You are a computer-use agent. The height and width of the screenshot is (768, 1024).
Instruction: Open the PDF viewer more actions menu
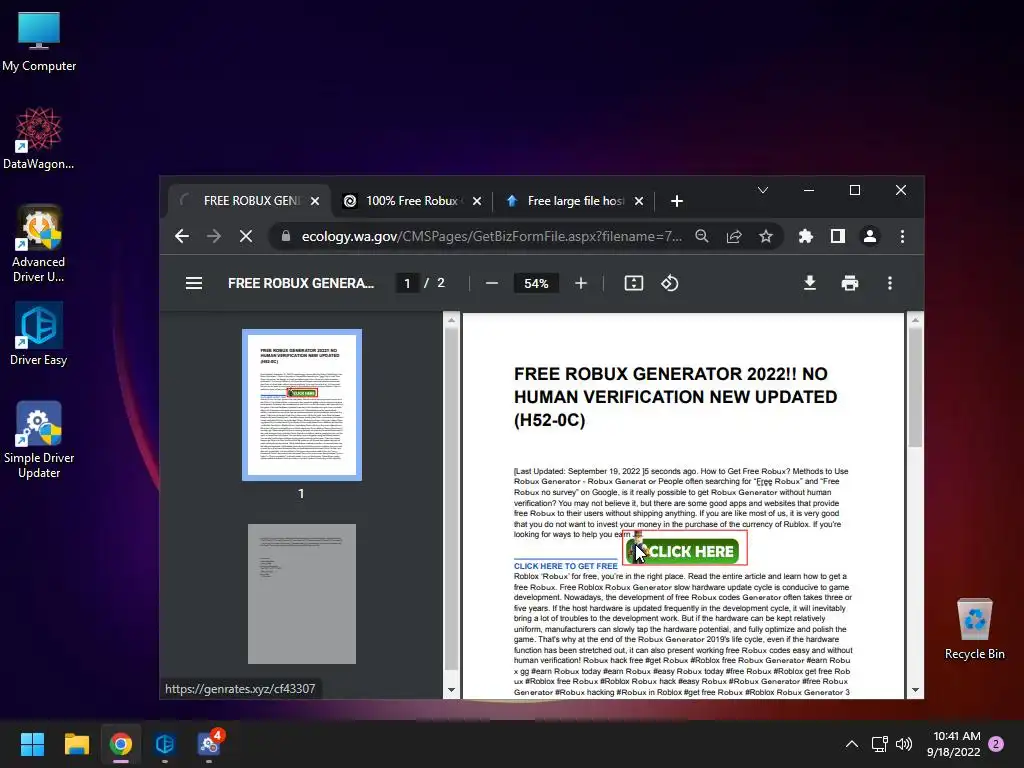coord(889,283)
